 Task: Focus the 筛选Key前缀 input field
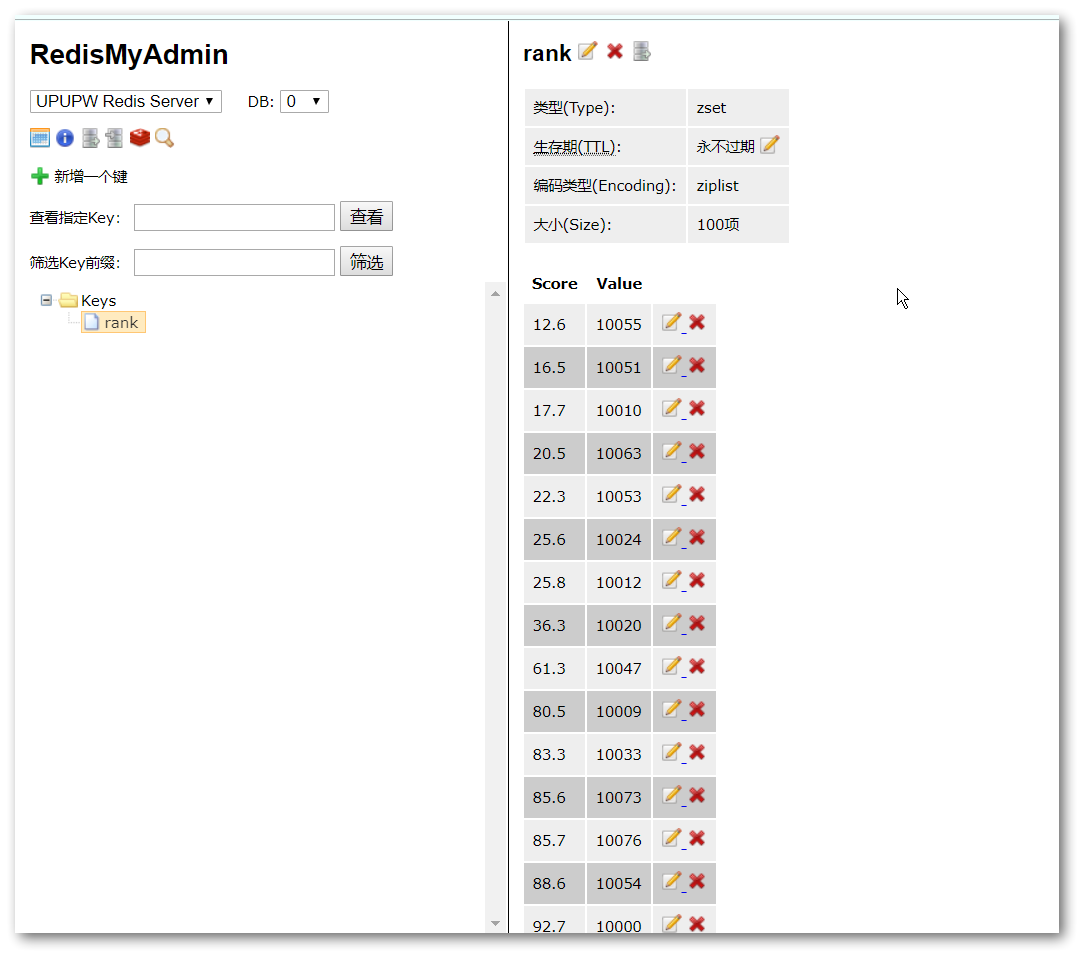tap(234, 262)
